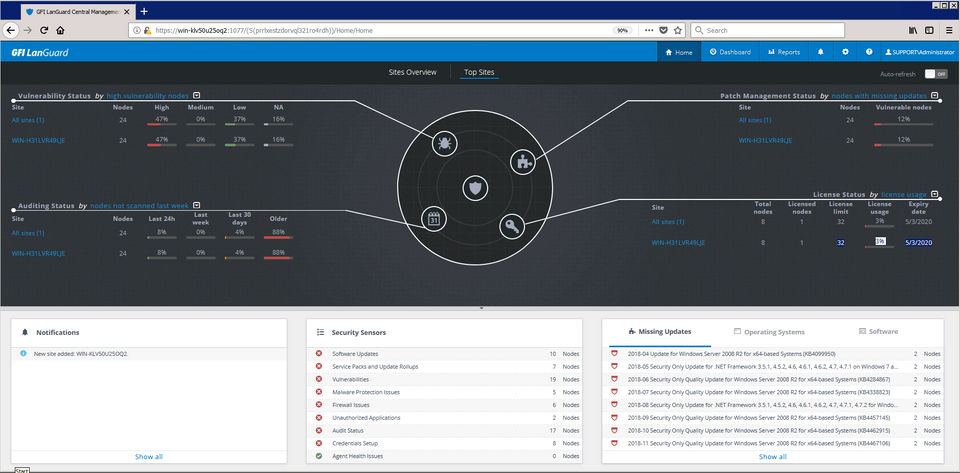Image resolution: width=960 pixels, height=473 pixels.
Task: Click the Unauthorized Applications sensor row
Action: (x=446, y=418)
